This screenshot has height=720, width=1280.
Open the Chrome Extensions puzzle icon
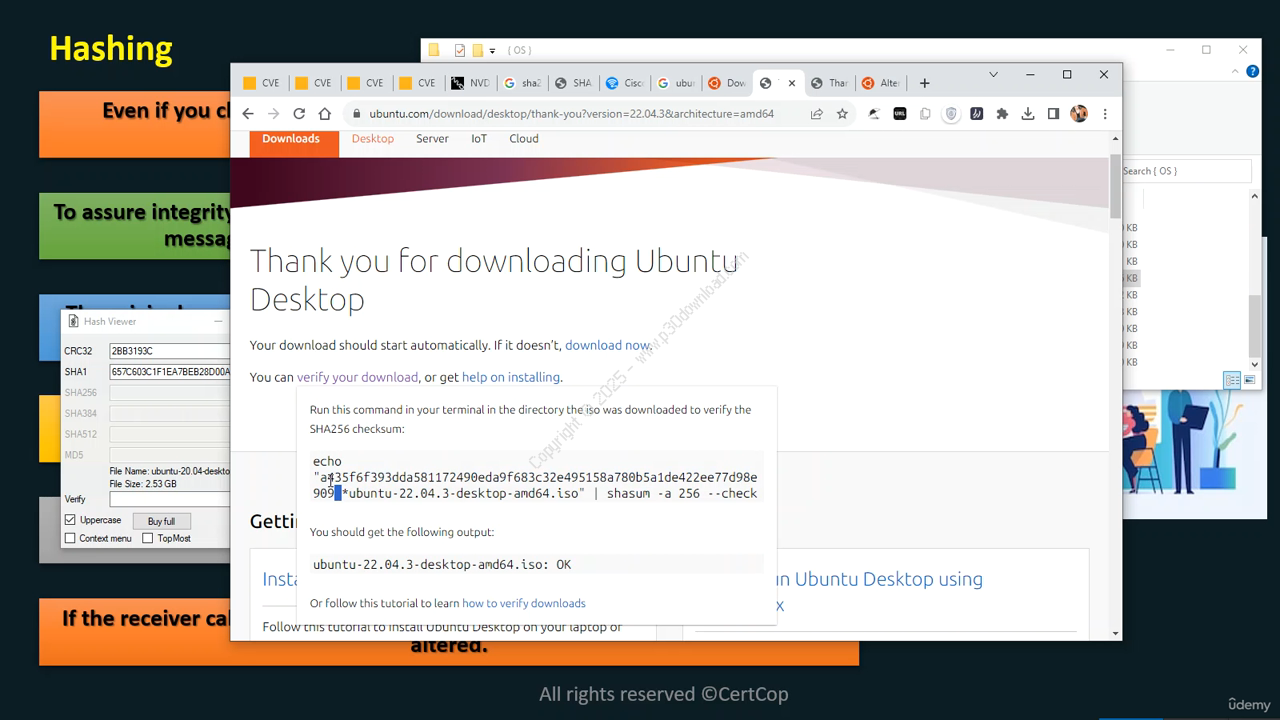[1002, 114]
